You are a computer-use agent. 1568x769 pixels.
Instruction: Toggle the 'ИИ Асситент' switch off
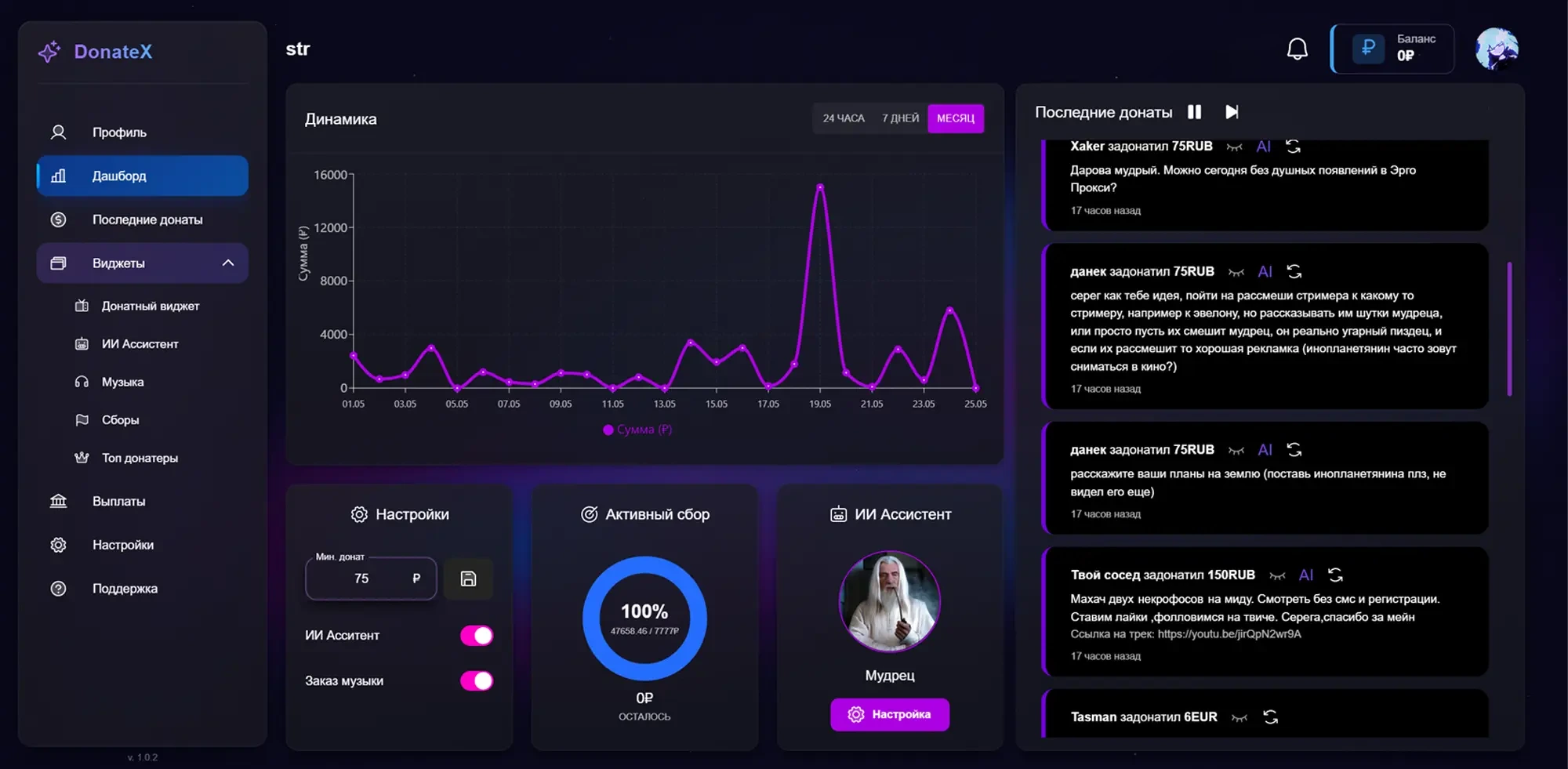tap(477, 636)
